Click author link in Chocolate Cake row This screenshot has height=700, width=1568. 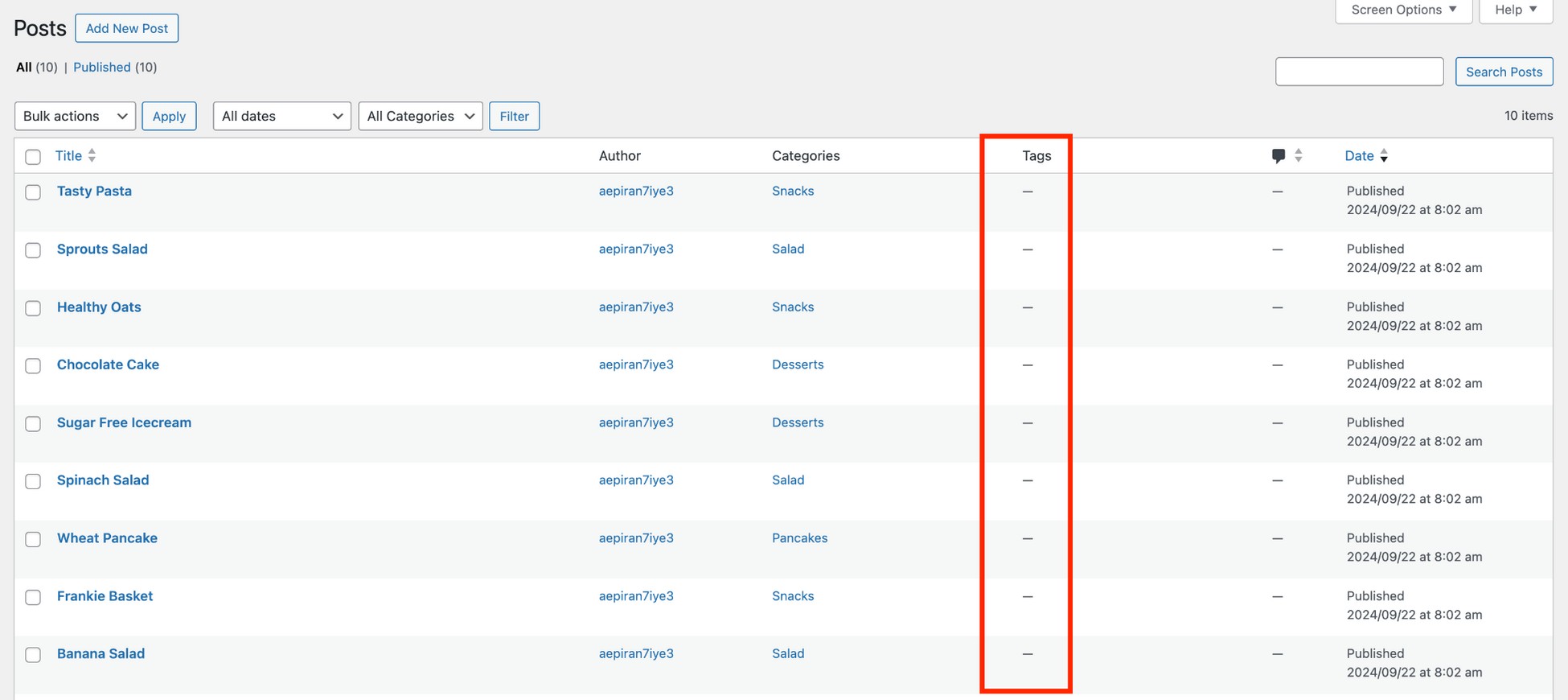tap(636, 364)
